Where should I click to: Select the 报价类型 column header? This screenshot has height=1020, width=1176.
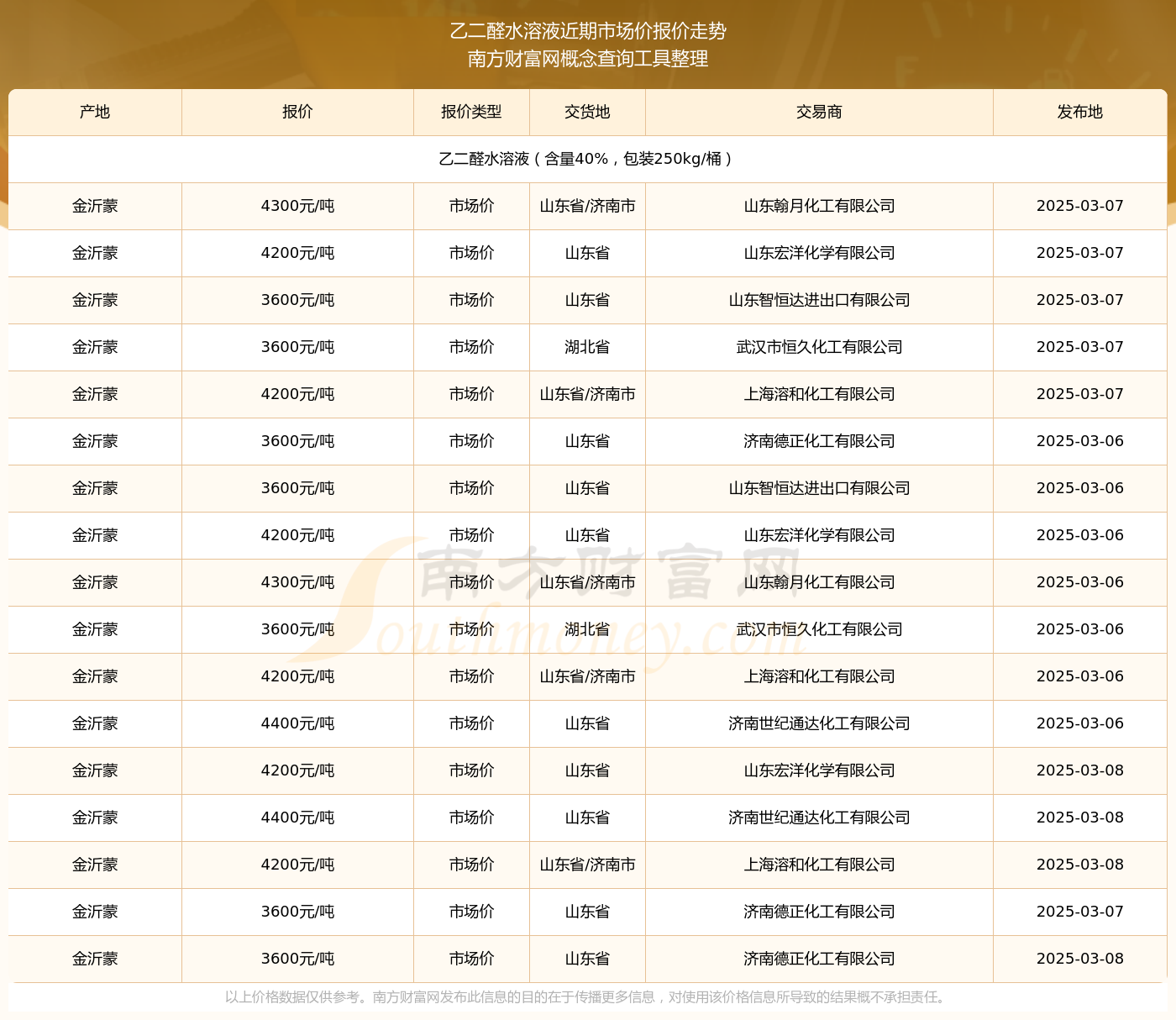471,112
